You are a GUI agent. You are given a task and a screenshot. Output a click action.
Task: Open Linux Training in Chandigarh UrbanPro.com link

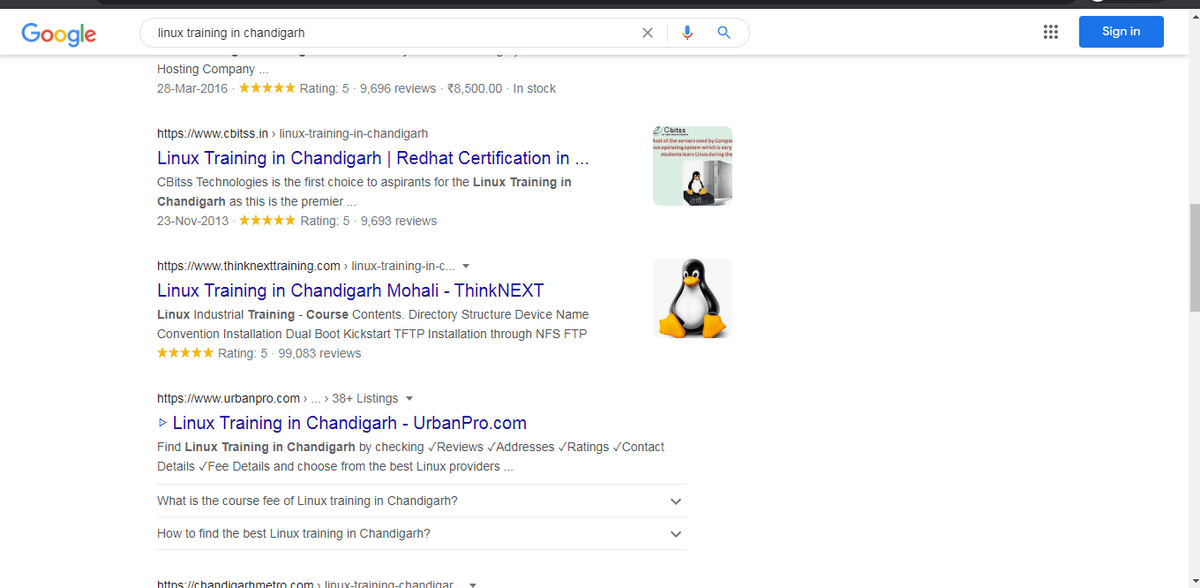pyautogui.click(x=350, y=423)
